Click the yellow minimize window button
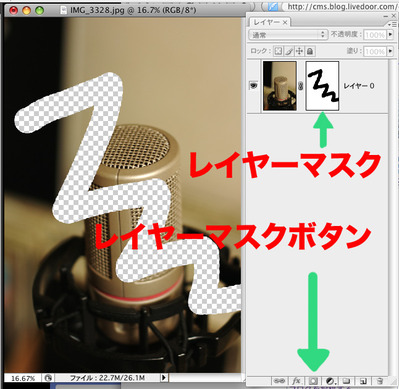 (x=26, y=11)
